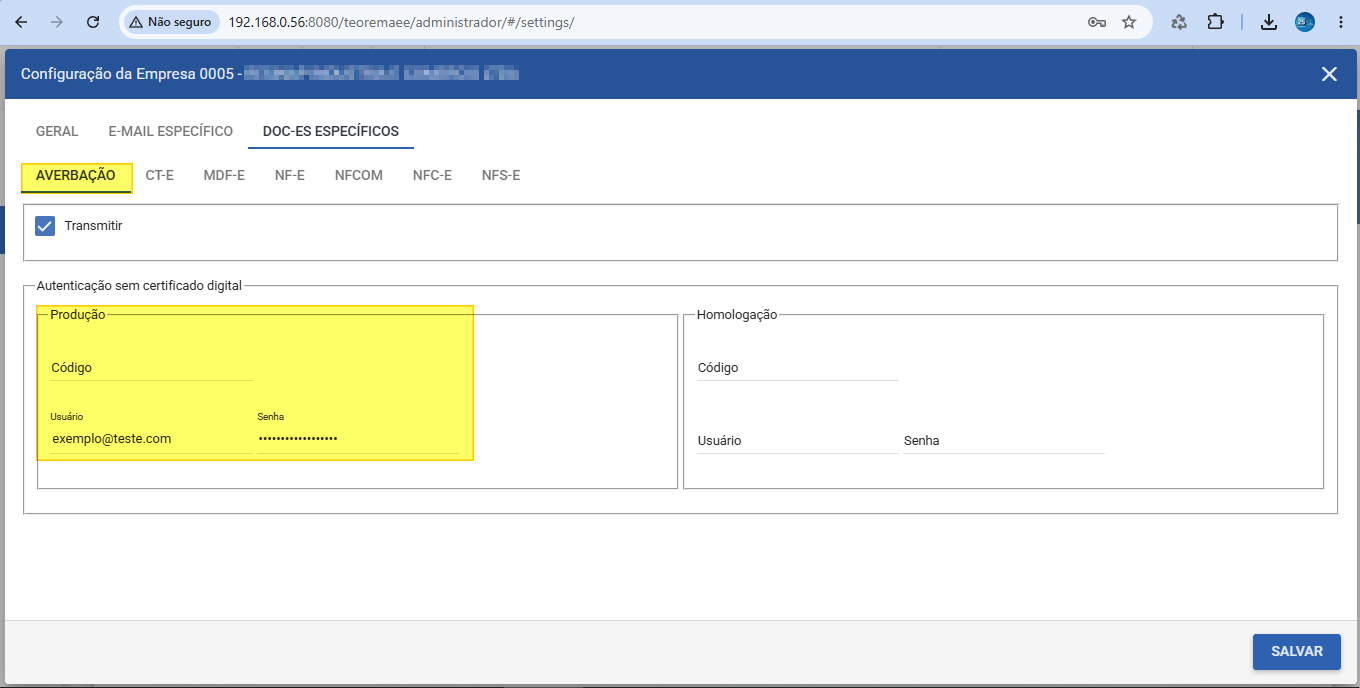Click the Produção Código field

[x=152, y=367]
